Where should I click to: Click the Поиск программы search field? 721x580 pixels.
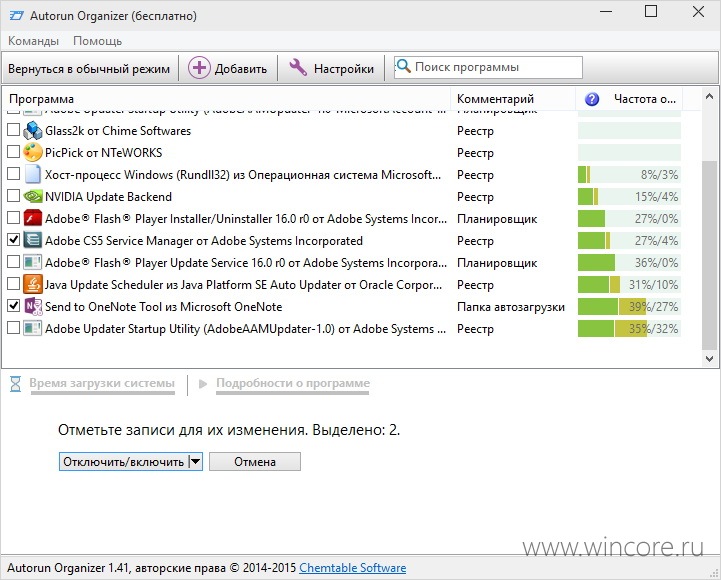click(488, 67)
